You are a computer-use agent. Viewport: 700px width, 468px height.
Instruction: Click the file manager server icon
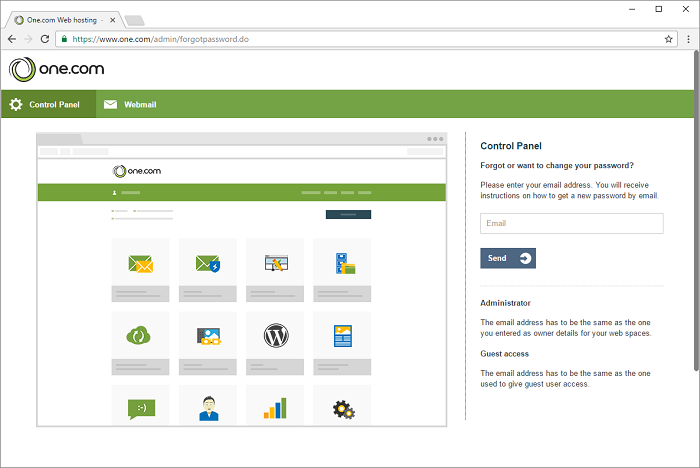(x=345, y=263)
